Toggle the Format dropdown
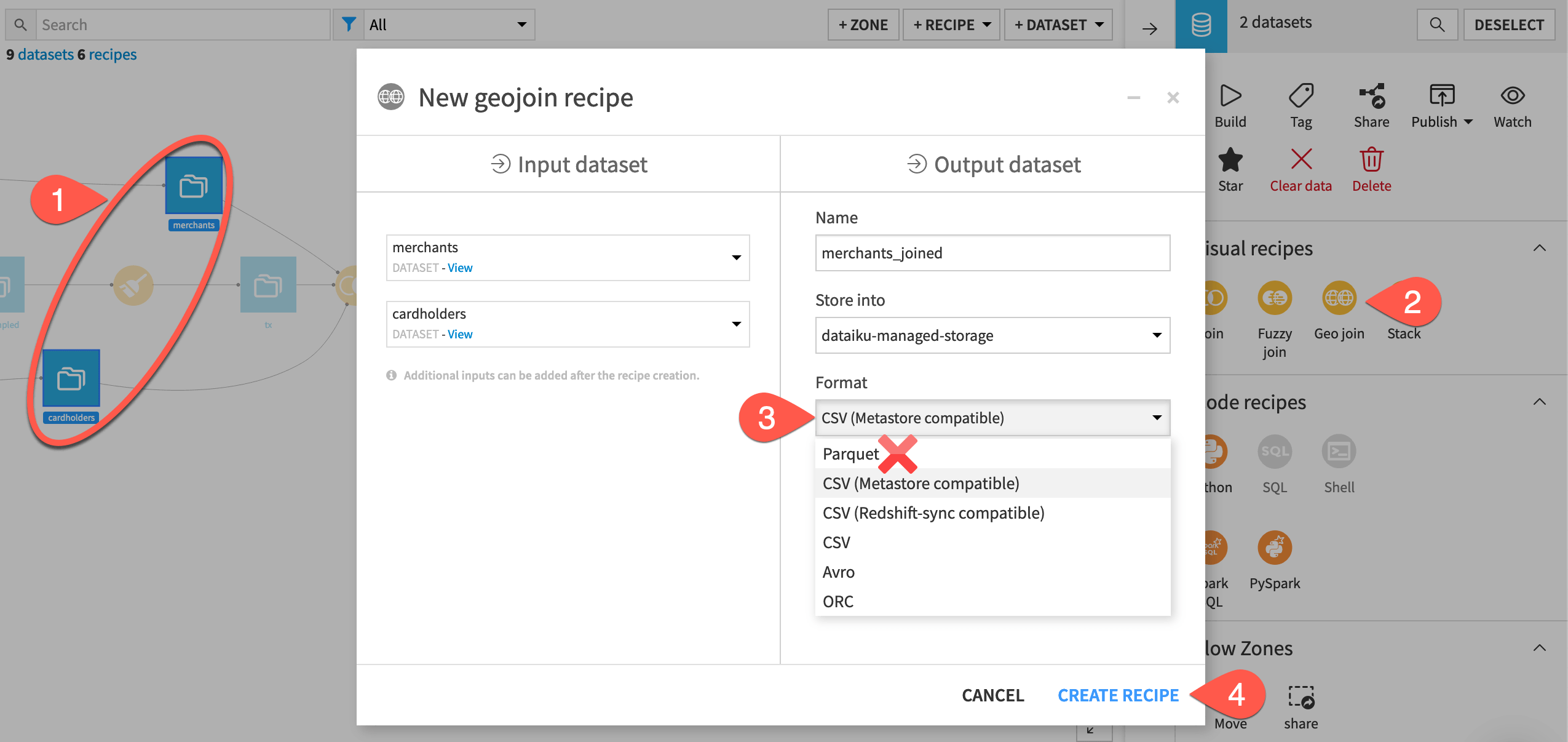The height and width of the screenshot is (742, 1568). pyautogui.click(x=992, y=418)
